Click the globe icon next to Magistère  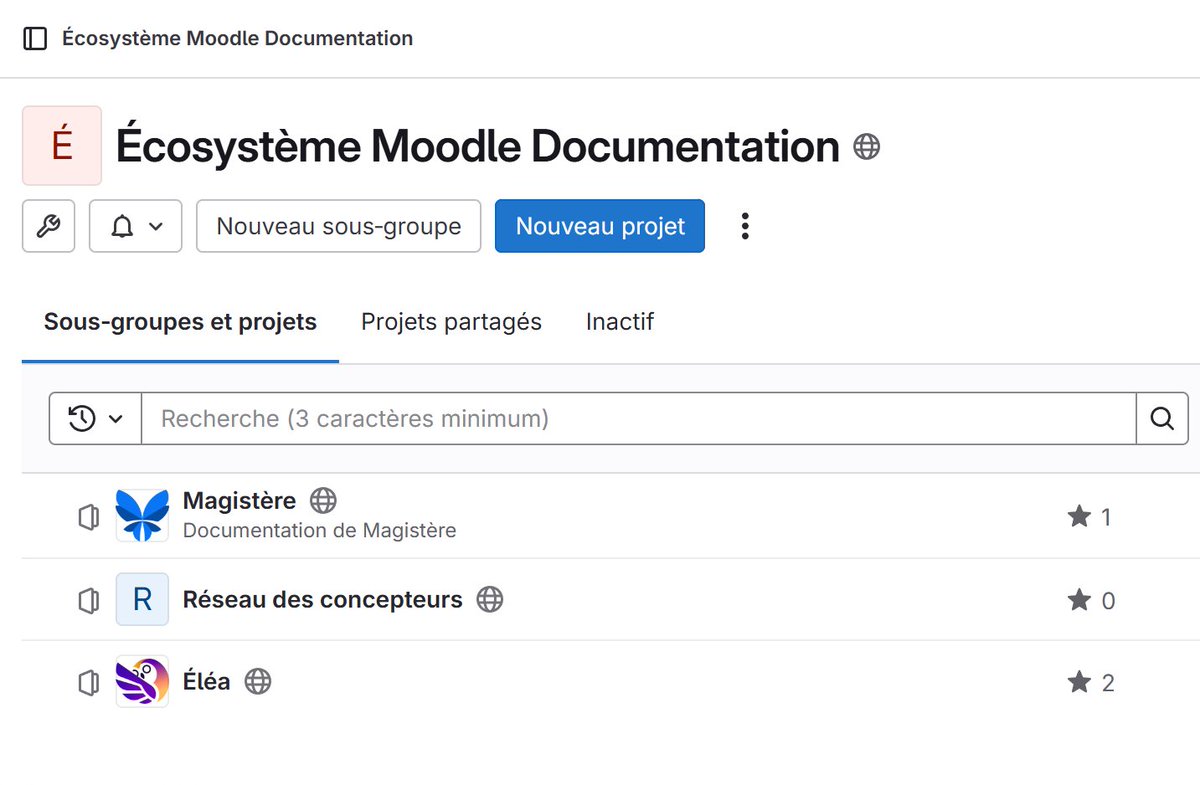(323, 500)
